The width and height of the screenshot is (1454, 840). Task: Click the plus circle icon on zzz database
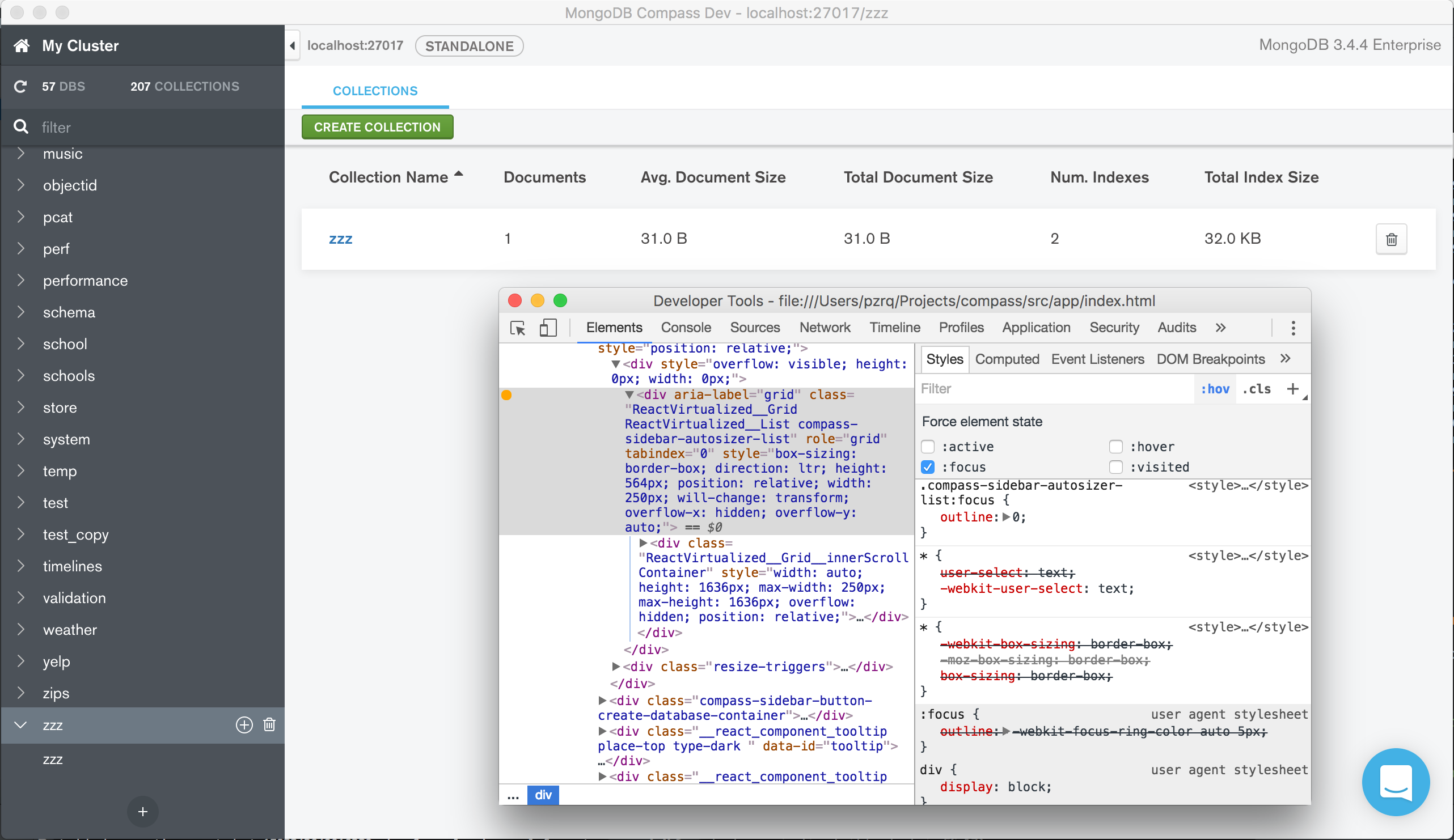(244, 725)
